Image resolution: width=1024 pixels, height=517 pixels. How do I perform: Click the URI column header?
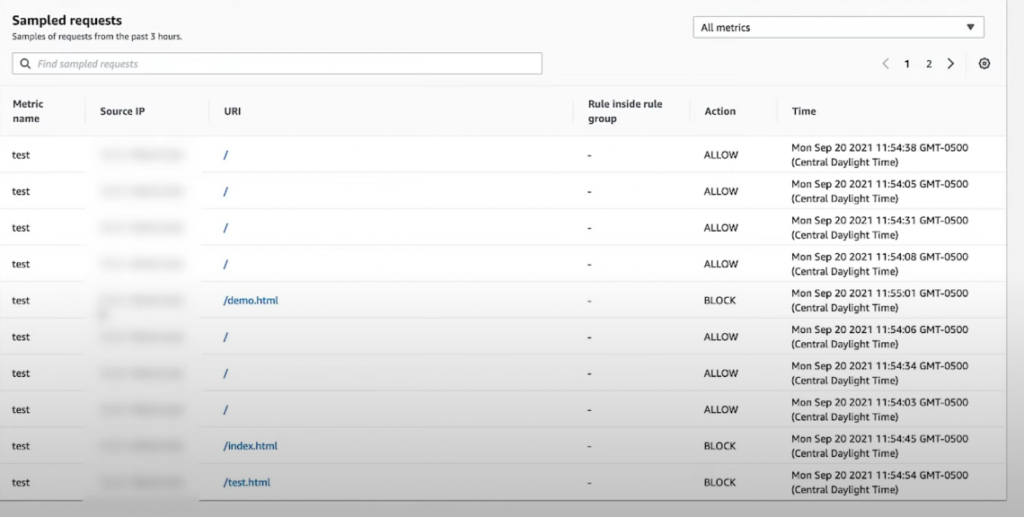point(232,111)
